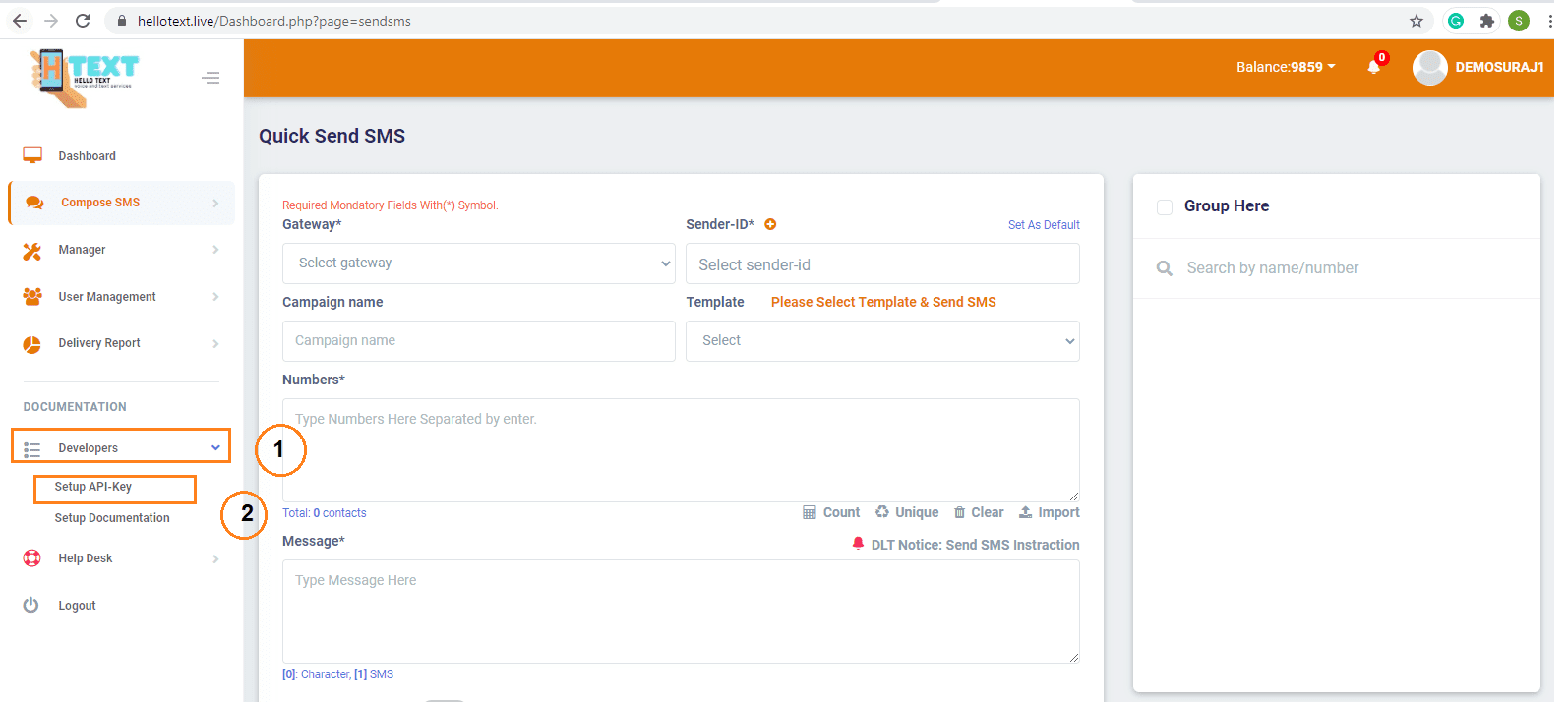1568x702 pixels.
Task: Tick the Group Here checkbox
Action: 1165,206
